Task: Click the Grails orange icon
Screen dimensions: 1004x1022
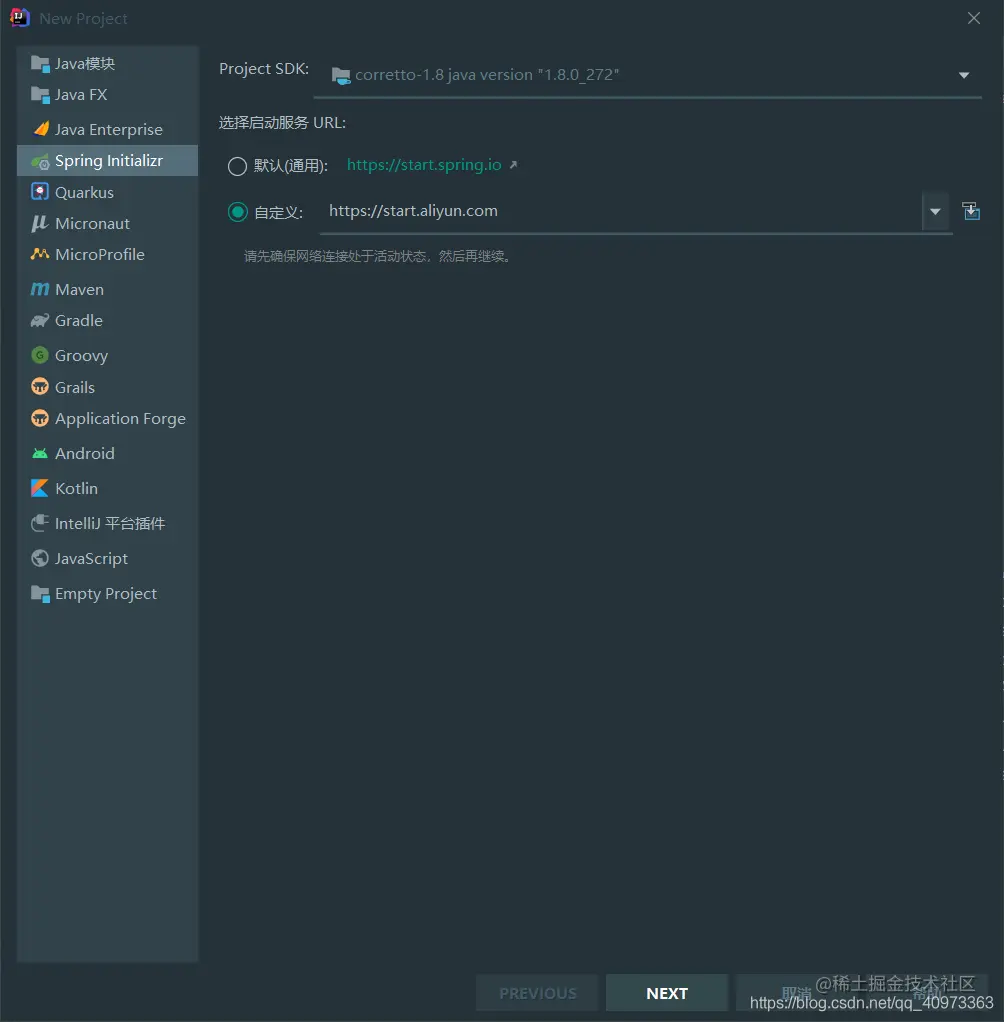Action: click(40, 387)
